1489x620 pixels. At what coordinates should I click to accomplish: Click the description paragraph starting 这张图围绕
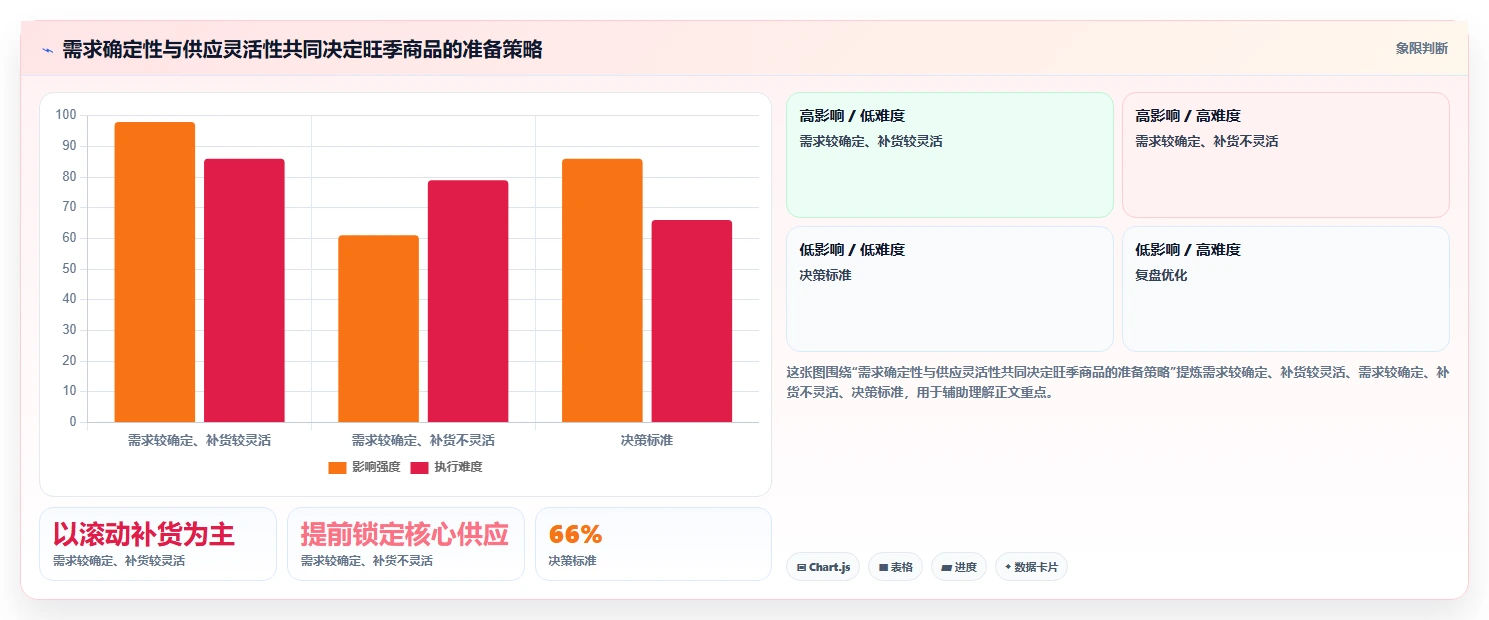click(x=1118, y=382)
